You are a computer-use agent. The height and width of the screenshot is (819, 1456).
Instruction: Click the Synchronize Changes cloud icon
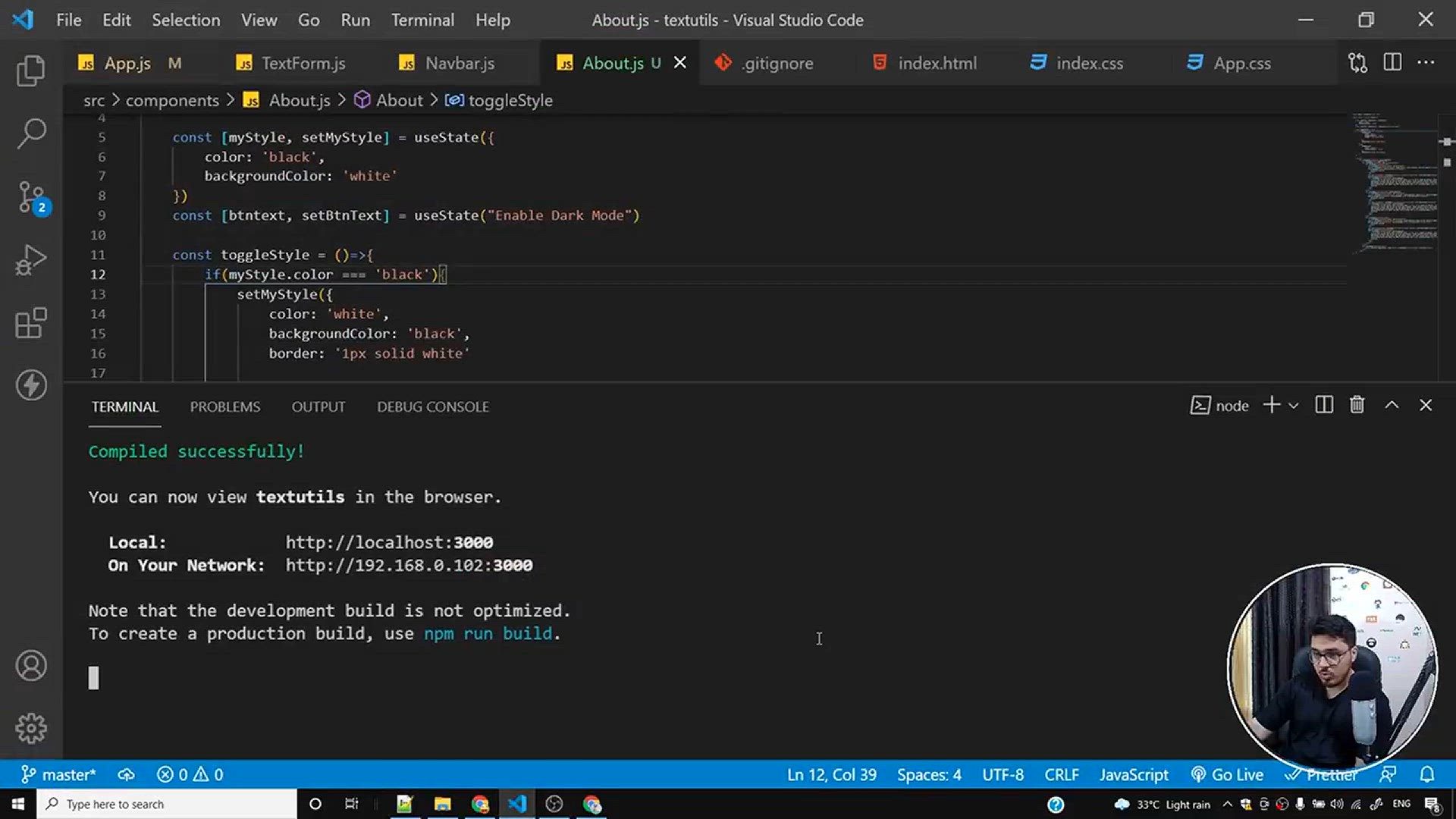126,774
